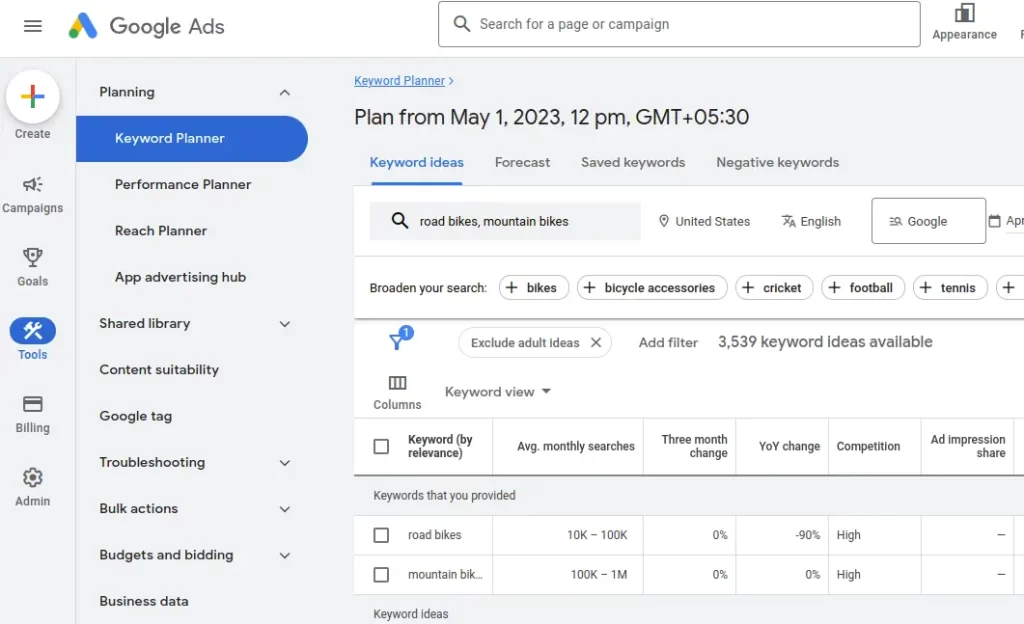Screen dimensions: 1024x624
Task: Open Business data
Action: pos(144,601)
